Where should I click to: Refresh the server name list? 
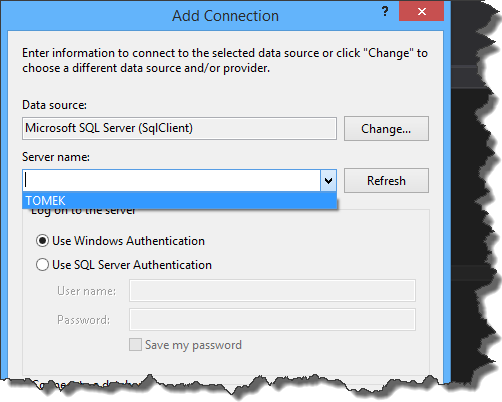pyautogui.click(x=386, y=181)
